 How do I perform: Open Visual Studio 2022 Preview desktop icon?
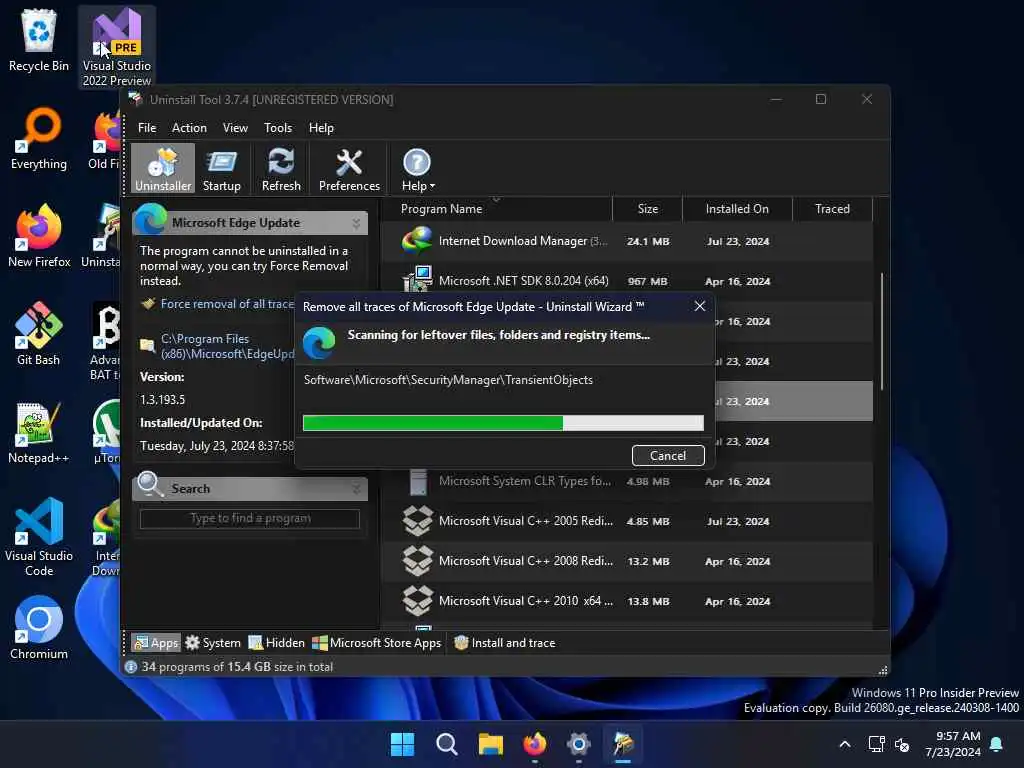[x=117, y=47]
